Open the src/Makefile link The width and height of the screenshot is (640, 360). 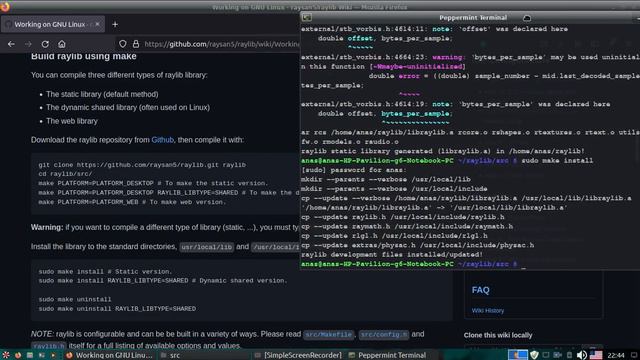click(329, 334)
